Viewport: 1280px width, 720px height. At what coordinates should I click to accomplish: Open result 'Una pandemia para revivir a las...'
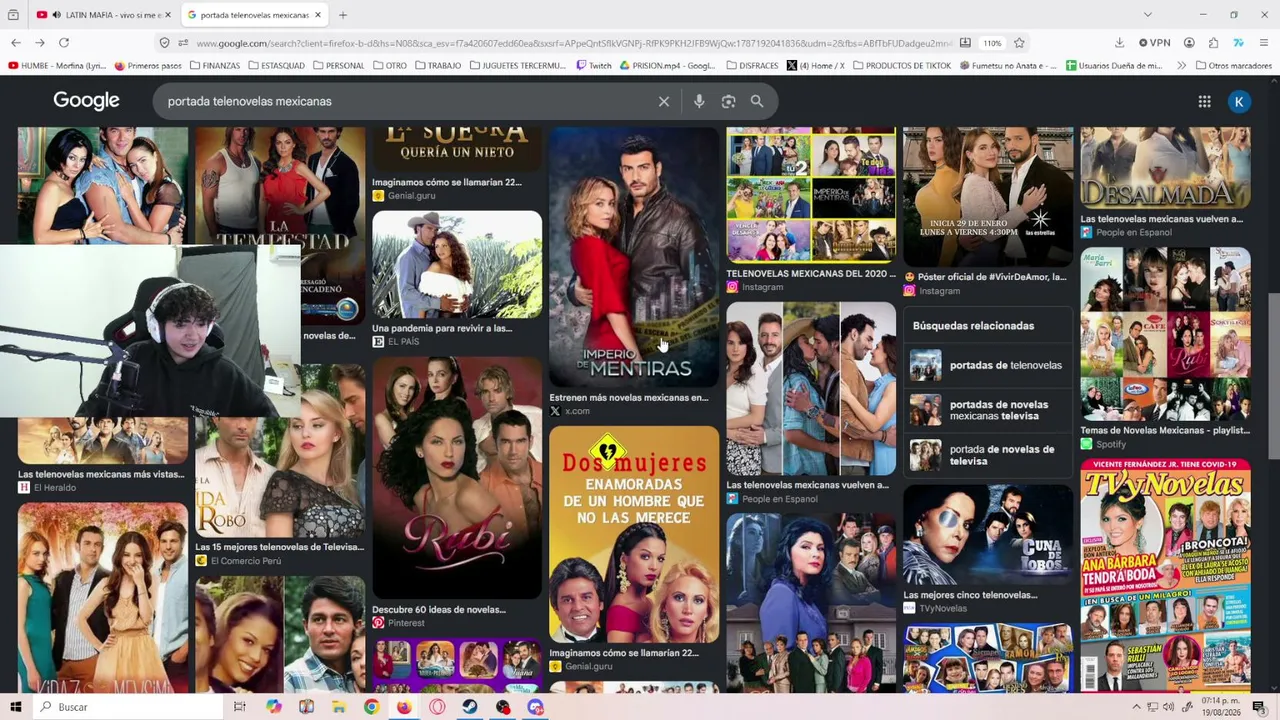[x=442, y=328]
